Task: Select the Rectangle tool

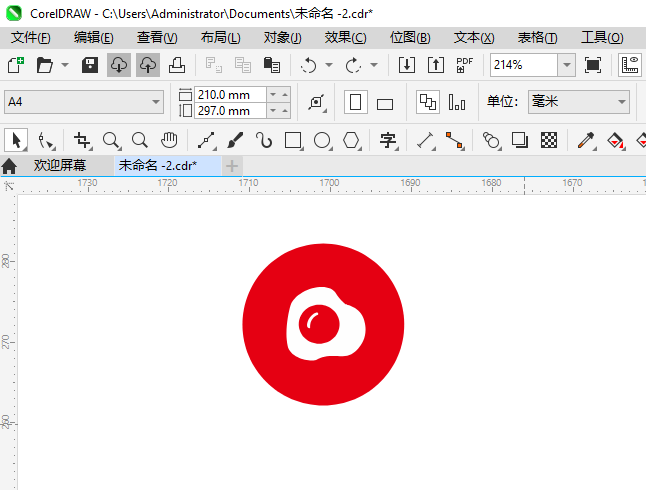Action: (293, 140)
